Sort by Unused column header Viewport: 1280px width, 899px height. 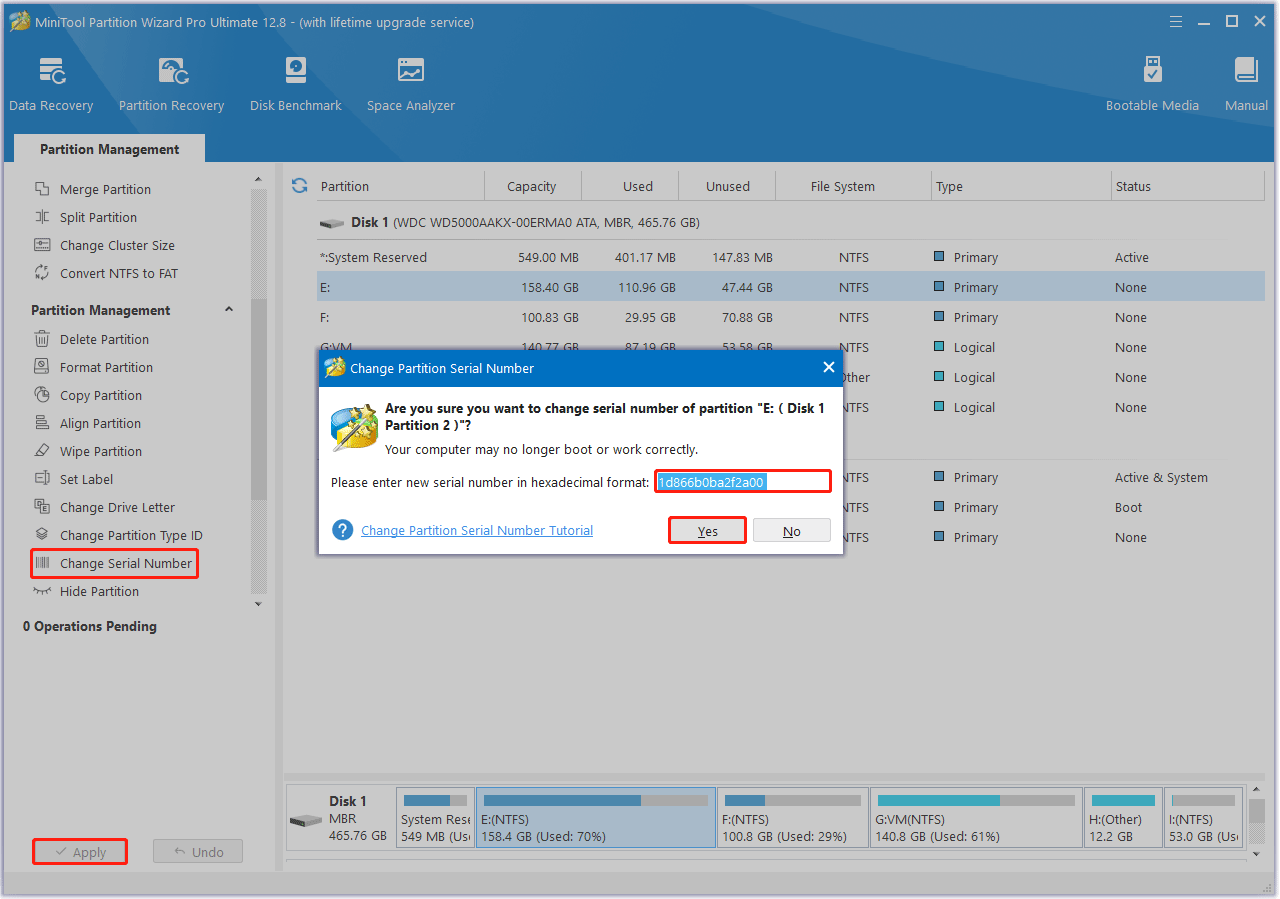[x=728, y=186]
